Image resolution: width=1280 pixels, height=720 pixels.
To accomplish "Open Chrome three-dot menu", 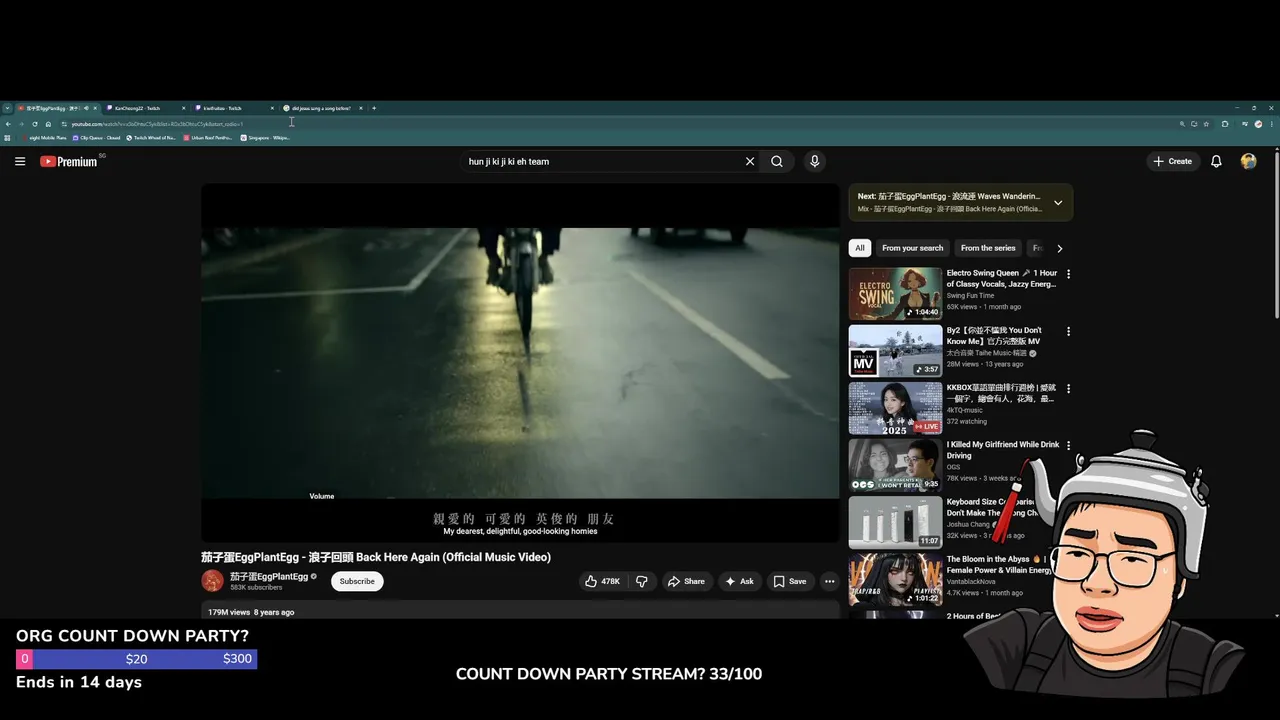I will pos(1271,124).
